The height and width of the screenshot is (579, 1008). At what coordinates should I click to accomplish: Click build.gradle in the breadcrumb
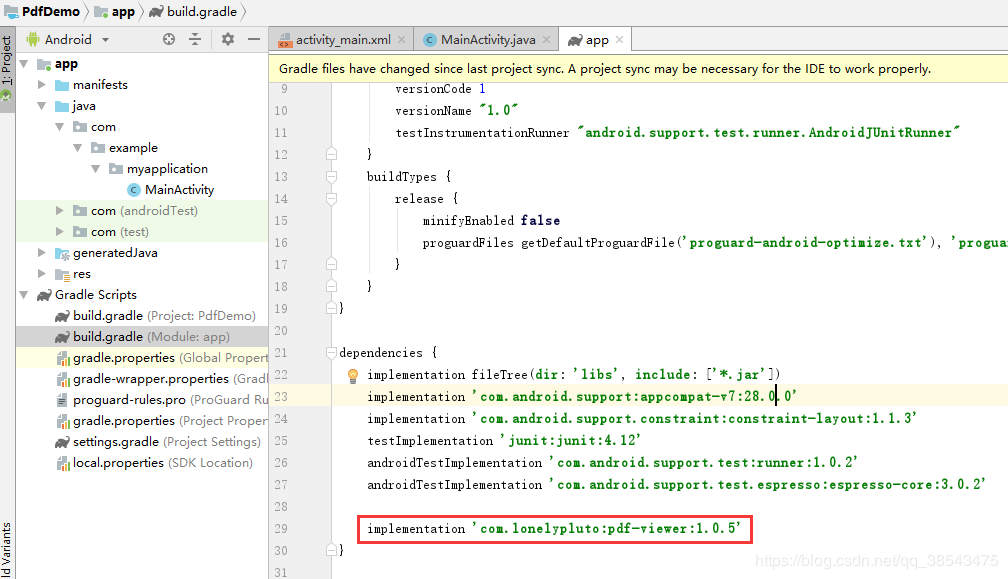pyautogui.click(x=202, y=12)
